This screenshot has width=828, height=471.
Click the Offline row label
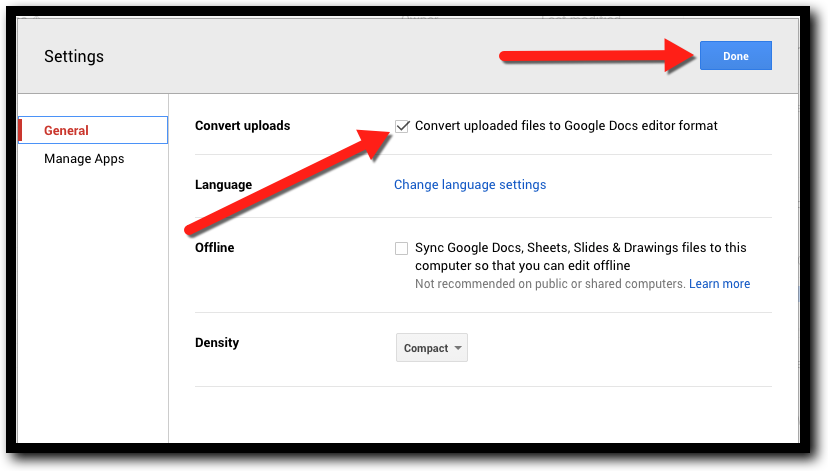click(x=214, y=248)
